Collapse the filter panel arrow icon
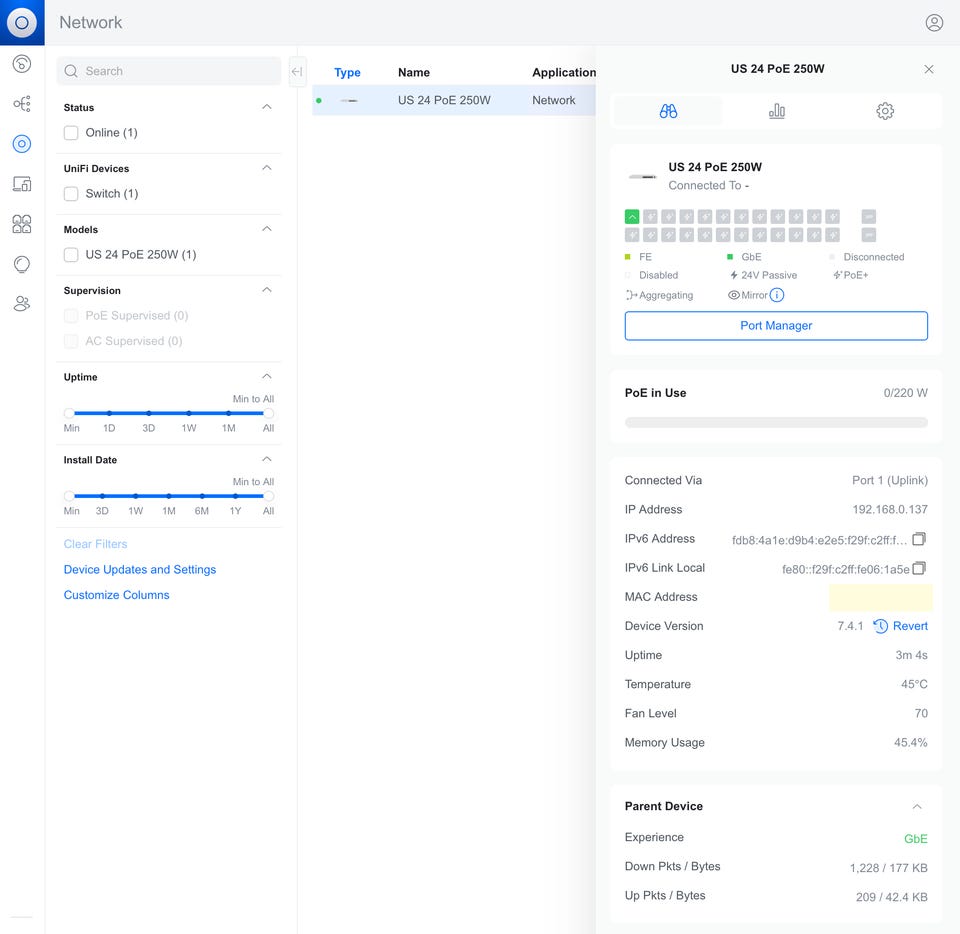Image resolution: width=960 pixels, height=934 pixels. coord(297,72)
